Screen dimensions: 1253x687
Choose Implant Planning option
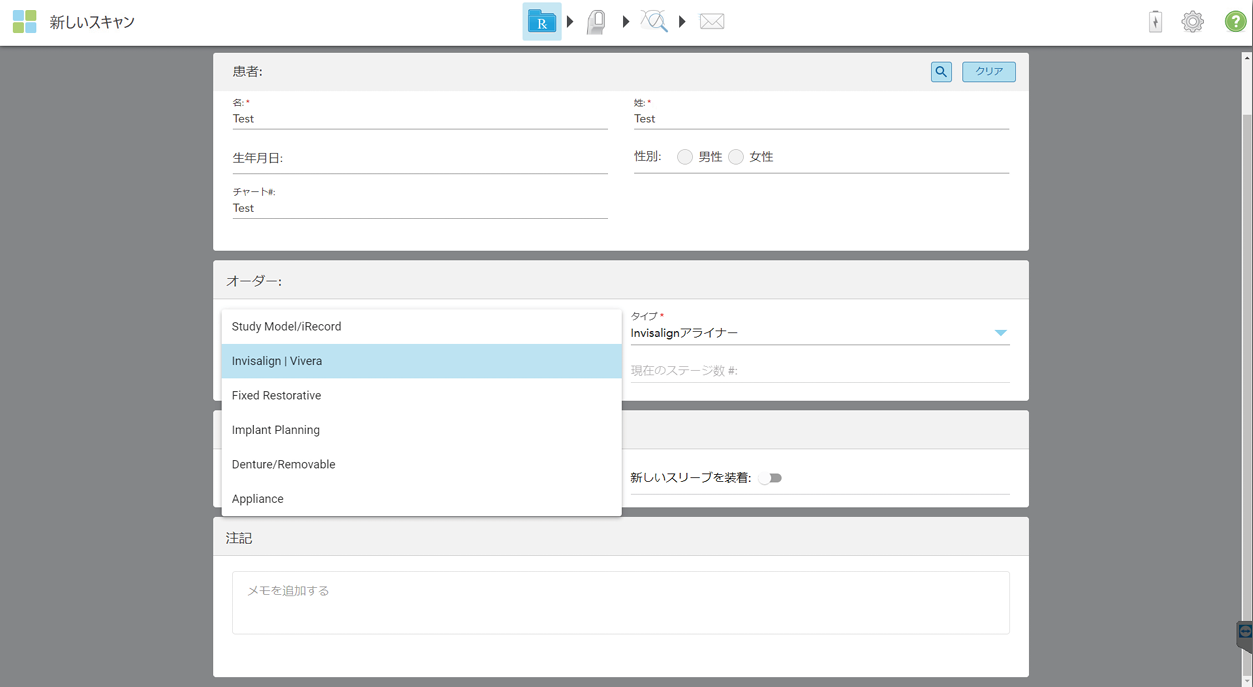tap(421, 430)
